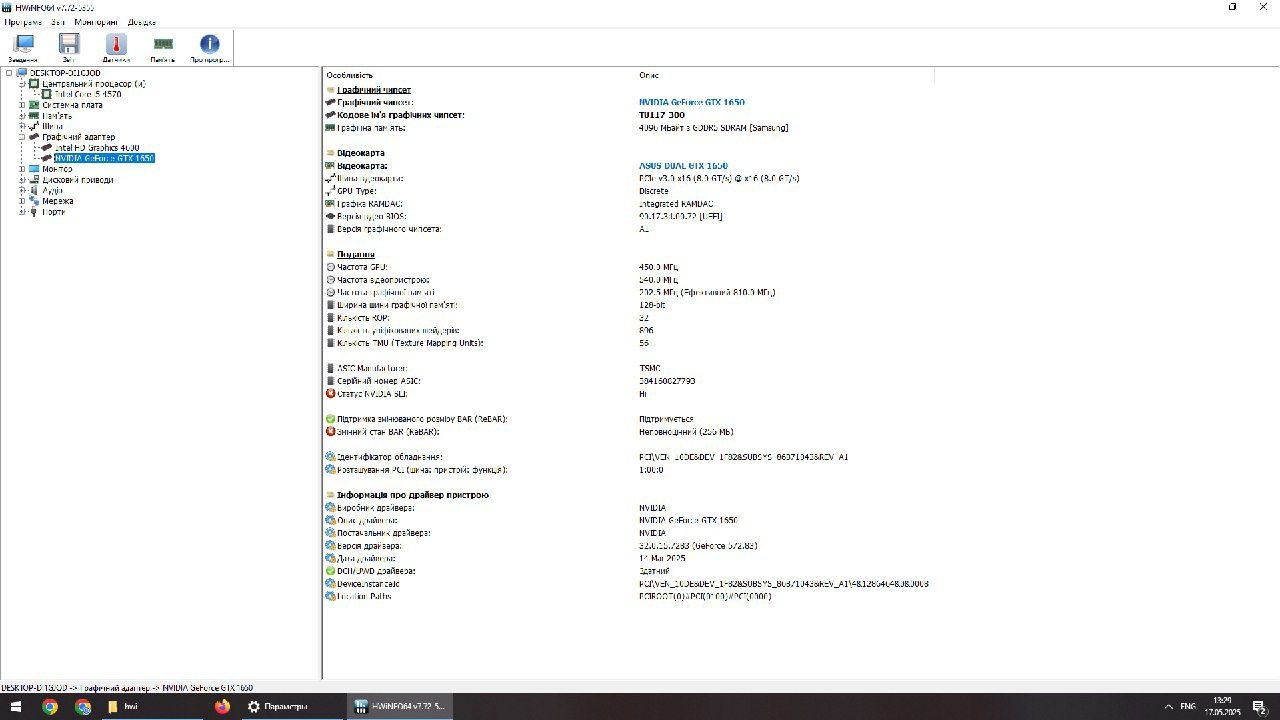Open Firefox from the taskbar
1280x720 pixels.
[222, 706]
